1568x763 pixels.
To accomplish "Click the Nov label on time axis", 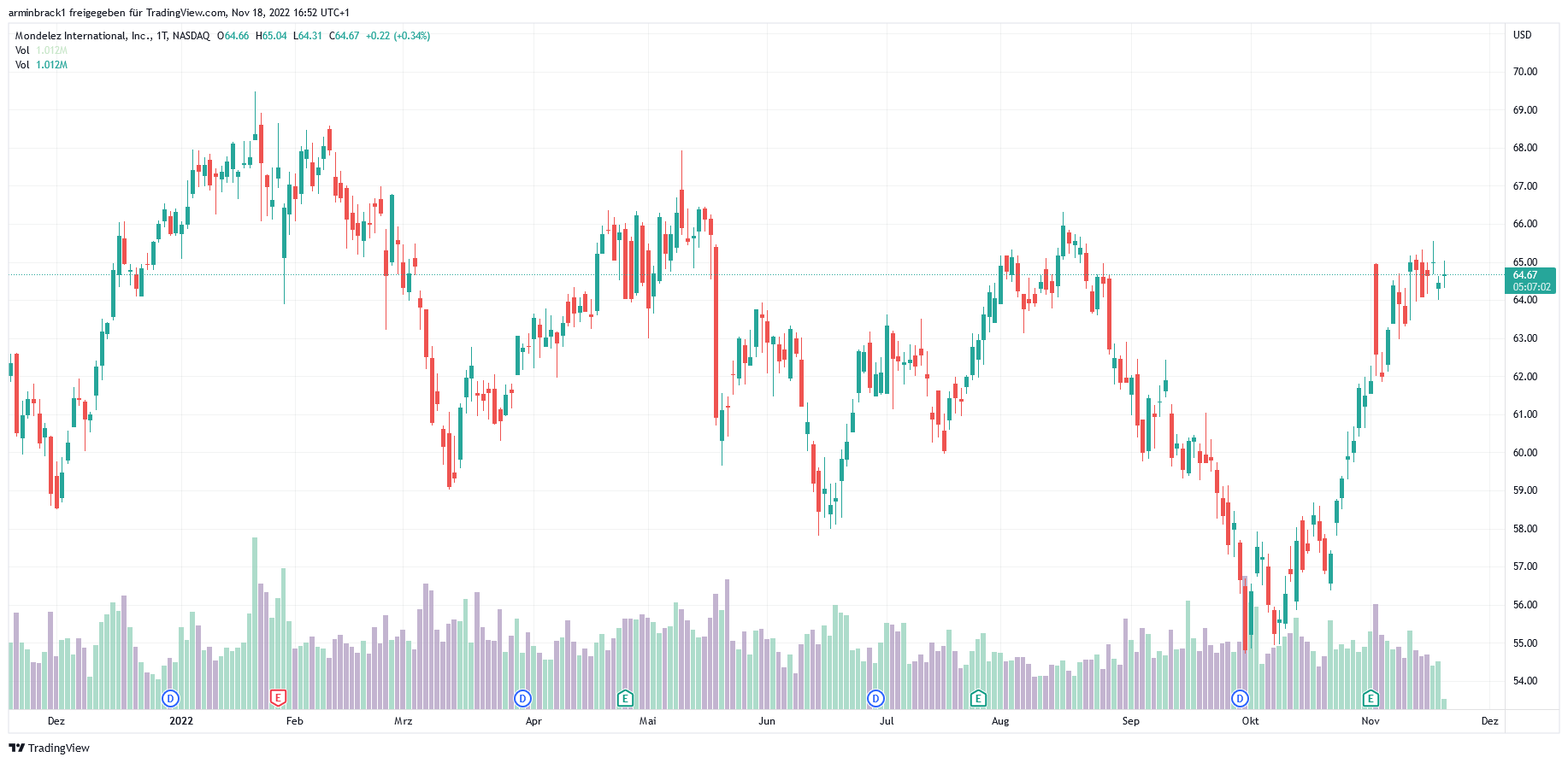I will 1371,721.
